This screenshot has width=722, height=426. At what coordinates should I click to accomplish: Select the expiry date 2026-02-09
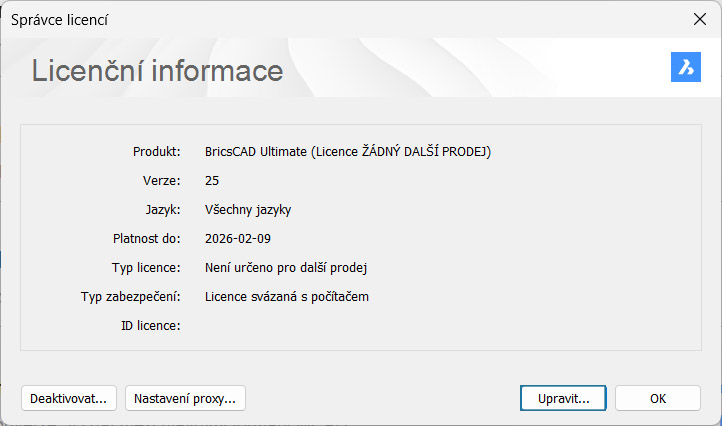(x=238, y=239)
